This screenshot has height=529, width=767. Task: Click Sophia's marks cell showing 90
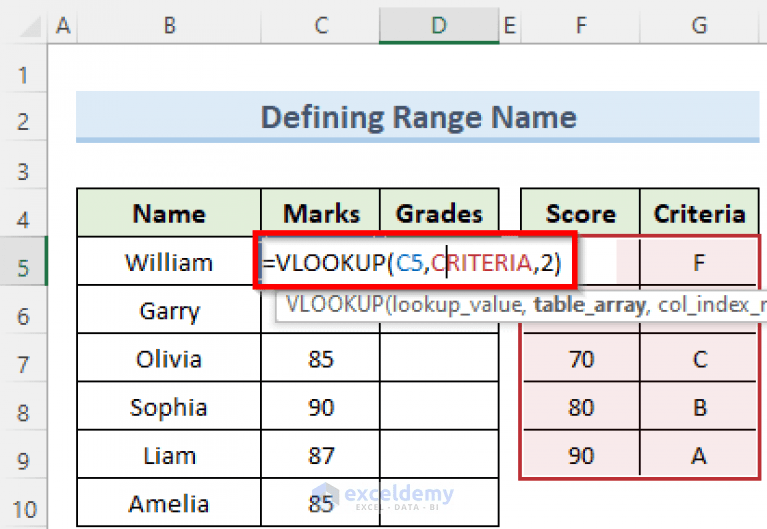click(x=320, y=407)
